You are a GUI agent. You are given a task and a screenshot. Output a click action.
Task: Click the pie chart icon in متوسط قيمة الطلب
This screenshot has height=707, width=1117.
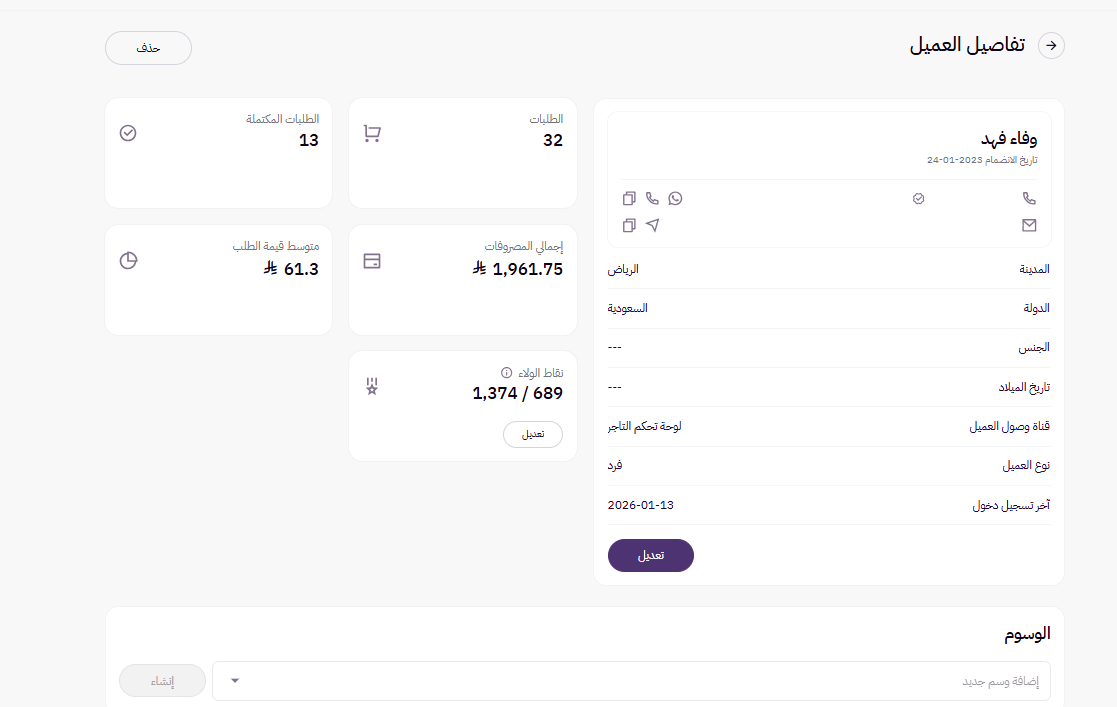coord(128,261)
